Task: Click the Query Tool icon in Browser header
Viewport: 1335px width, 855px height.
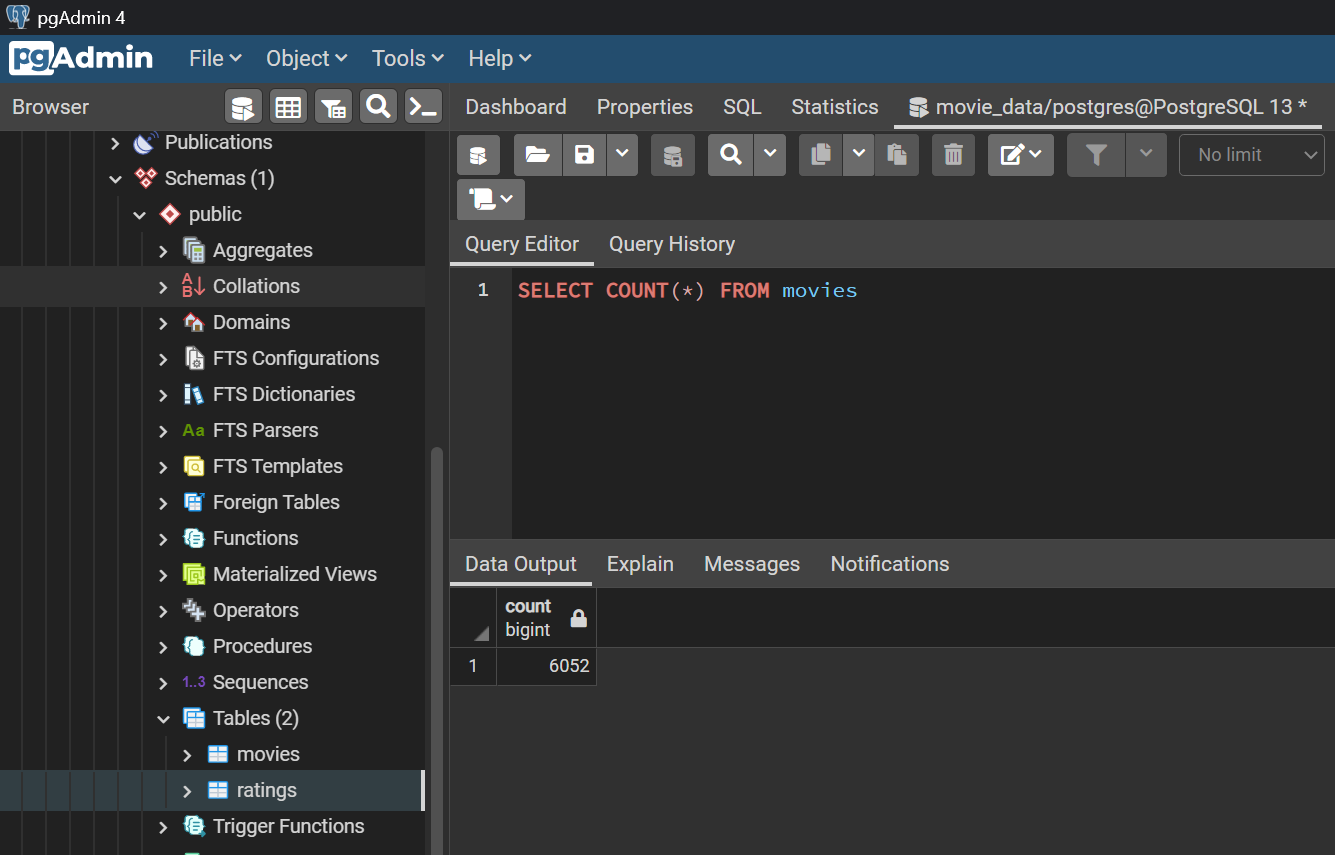Action: (x=243, y=107)
